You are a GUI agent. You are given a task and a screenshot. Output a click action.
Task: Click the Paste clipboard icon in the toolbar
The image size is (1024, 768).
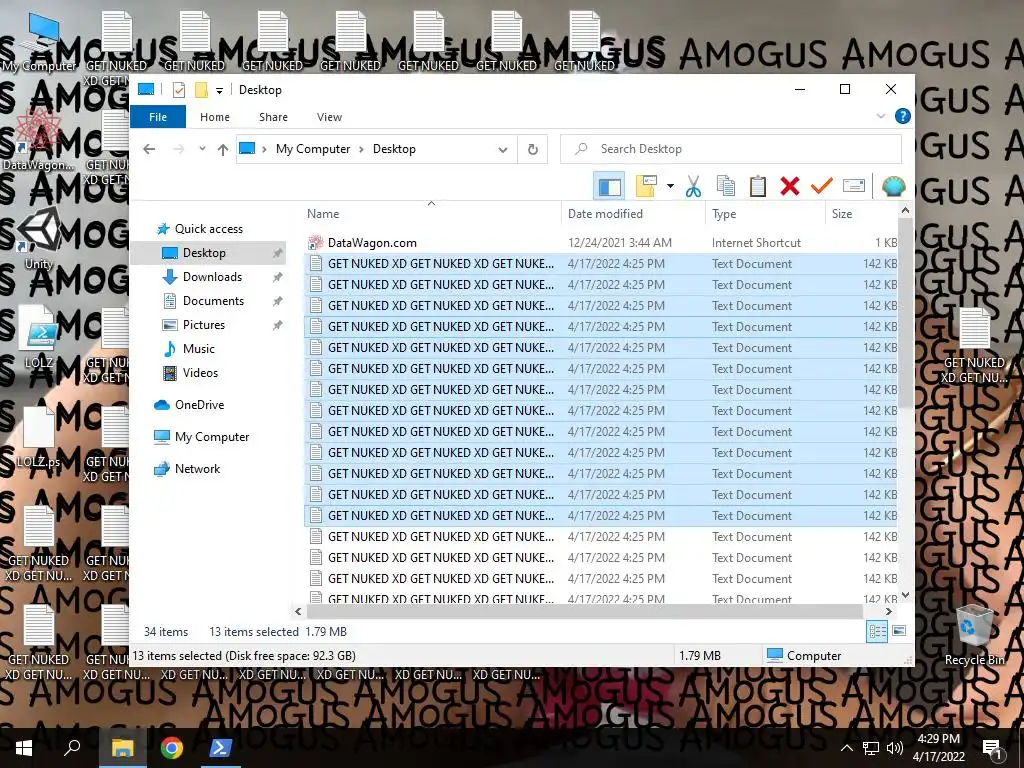pos(758,186)
